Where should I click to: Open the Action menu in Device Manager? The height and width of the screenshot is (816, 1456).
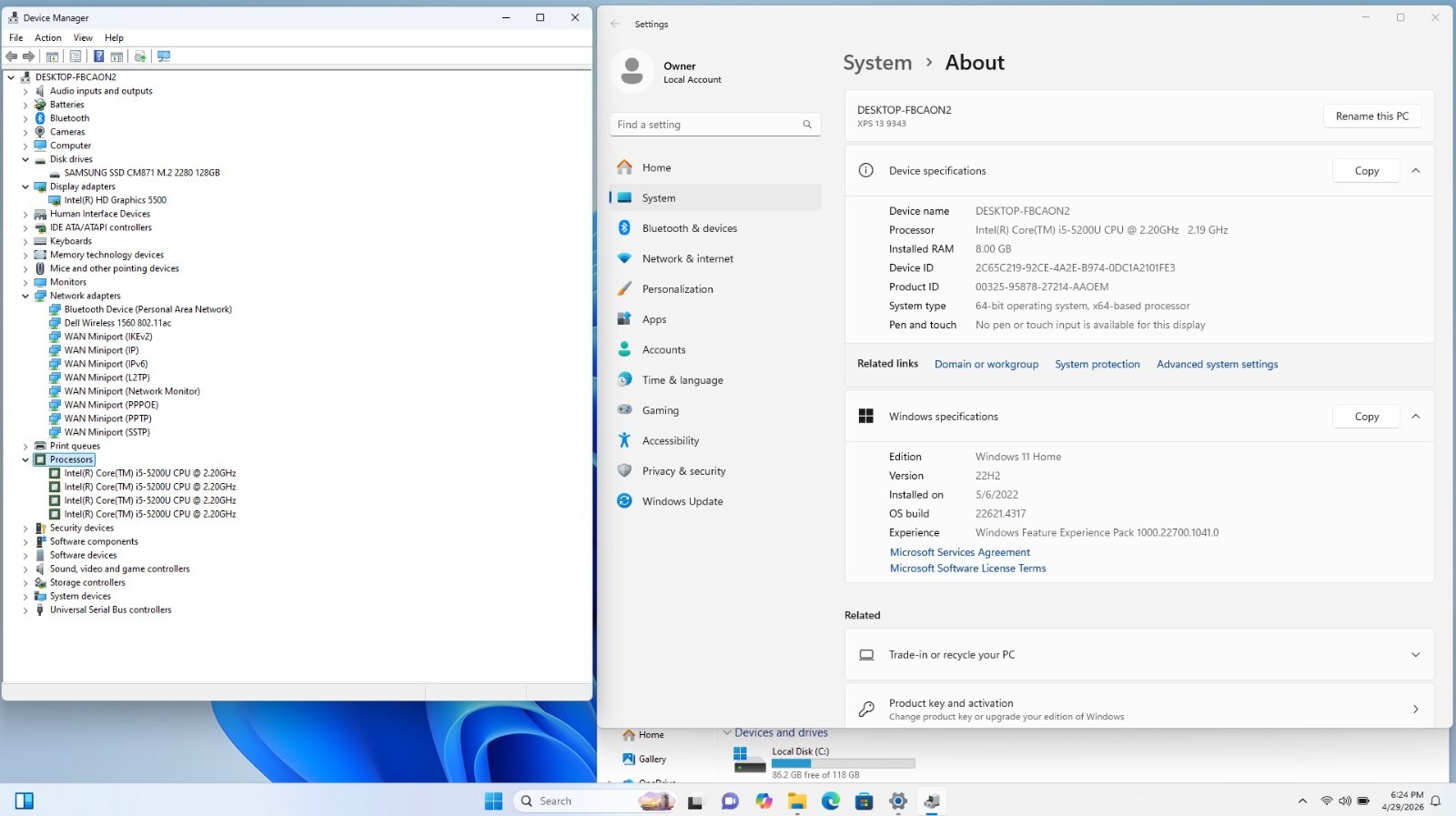(x=48, y=38)
